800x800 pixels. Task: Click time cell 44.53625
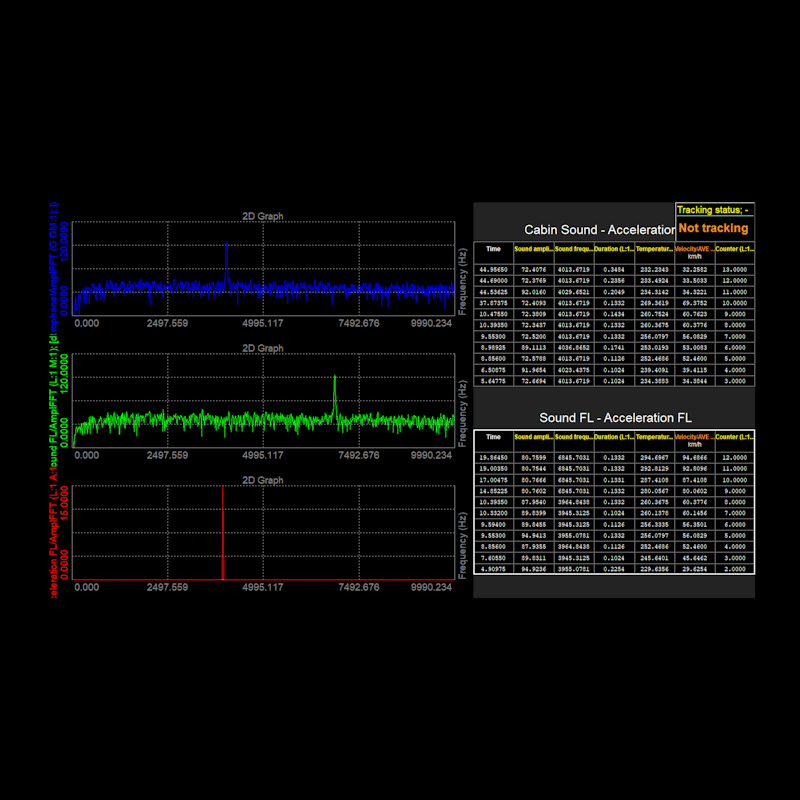pos(493,292)
